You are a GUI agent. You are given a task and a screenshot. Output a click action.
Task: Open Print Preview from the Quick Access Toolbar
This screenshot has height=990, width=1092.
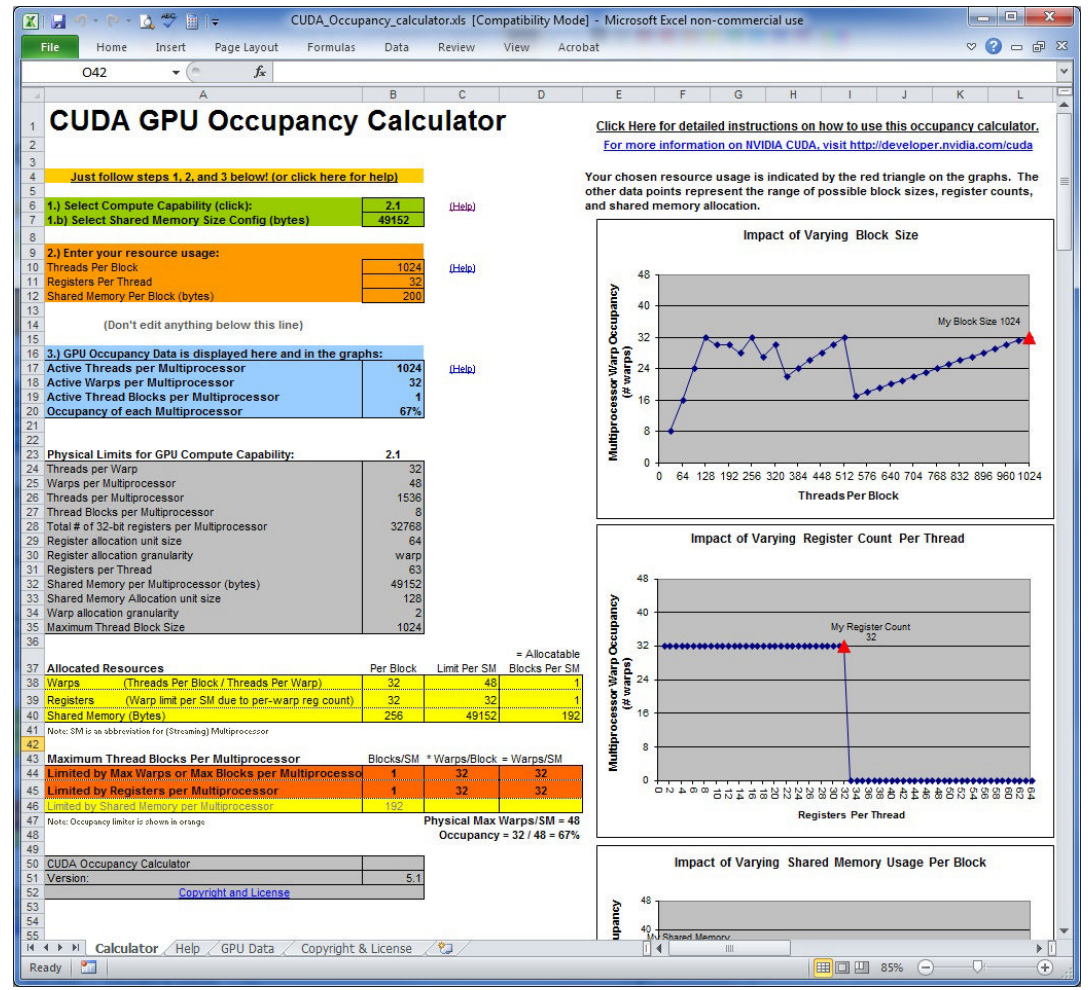(146, 22)
